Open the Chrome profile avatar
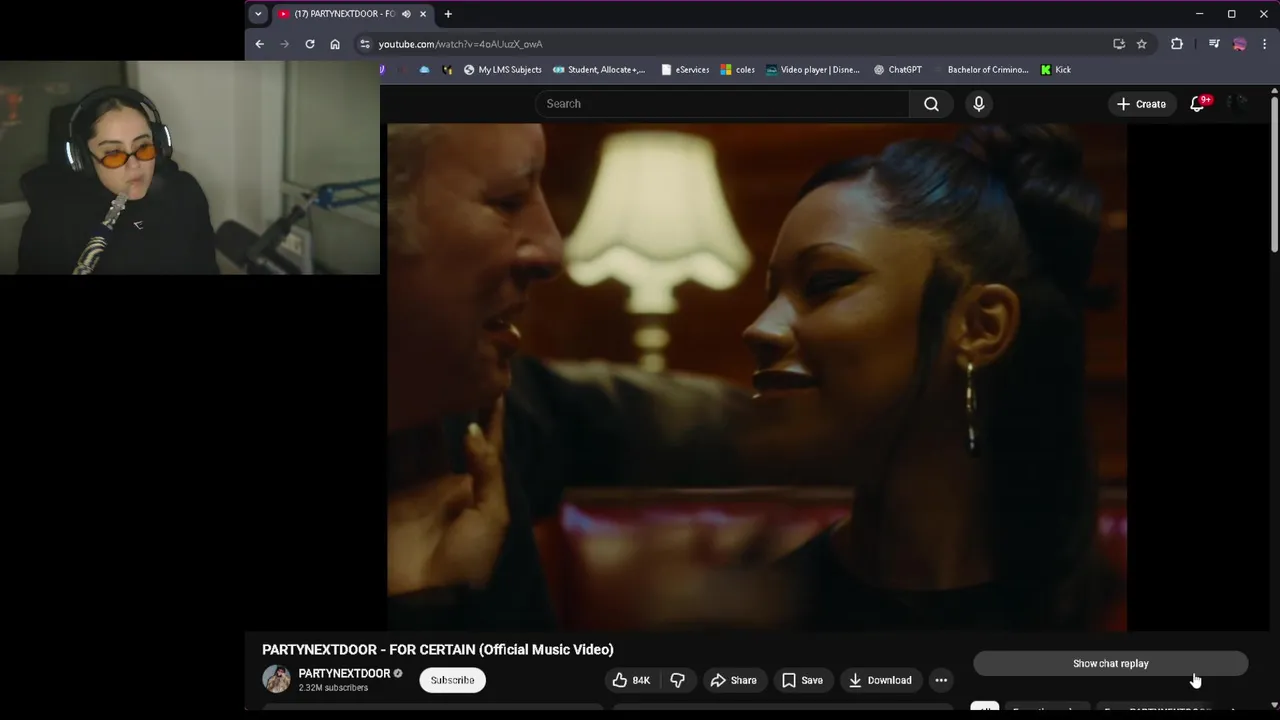This screenshot has height=720, width=1280. (x=1240, y=44)
